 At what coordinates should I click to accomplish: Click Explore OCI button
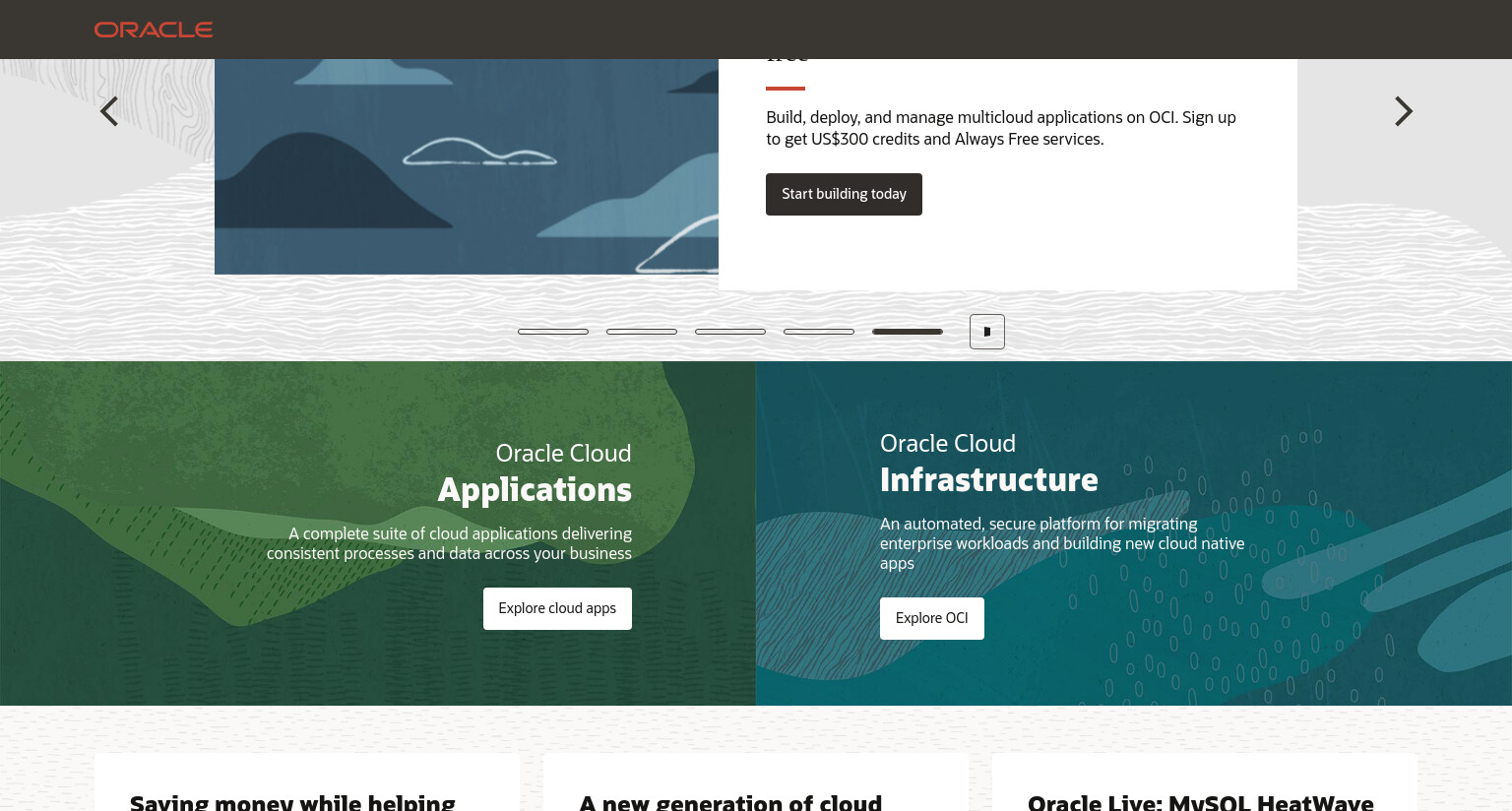932,618
